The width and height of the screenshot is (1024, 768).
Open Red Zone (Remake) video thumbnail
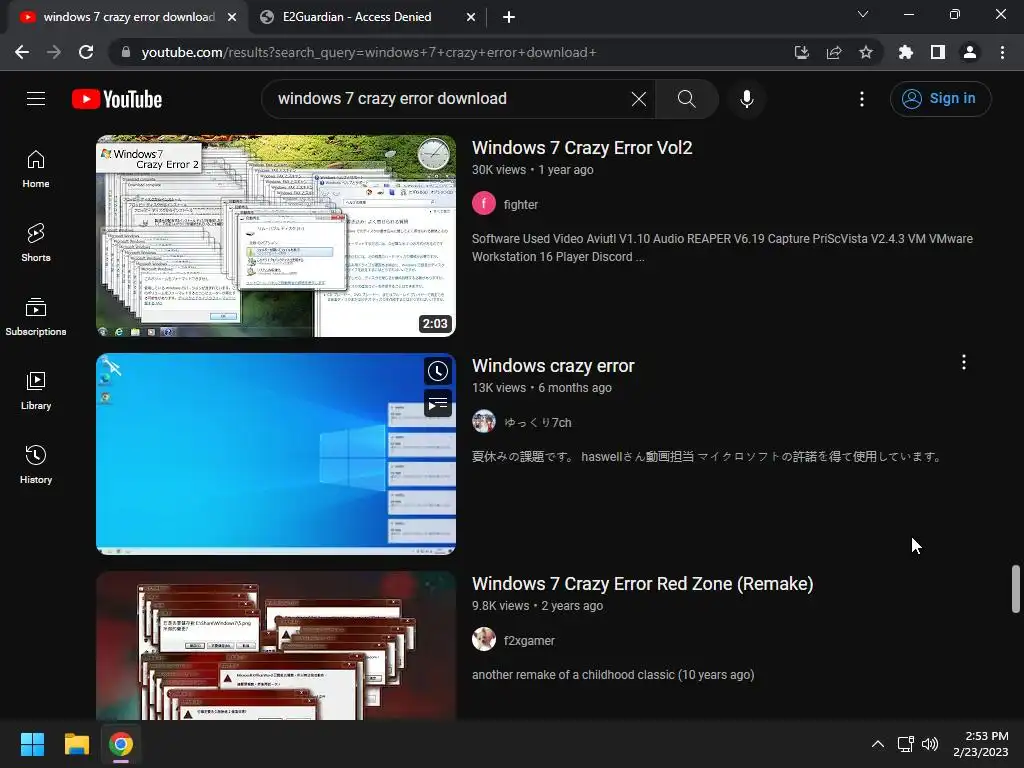point(276,646)
